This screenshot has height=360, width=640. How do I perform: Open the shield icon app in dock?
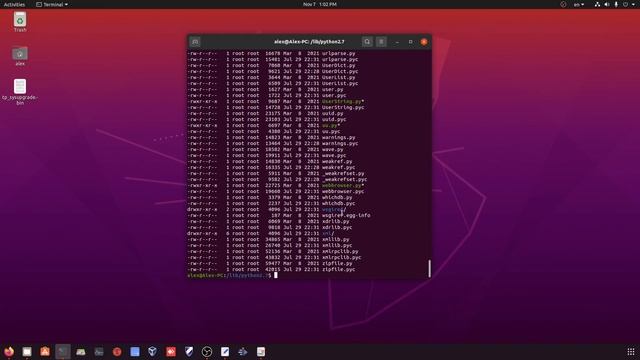pos(189,351)
